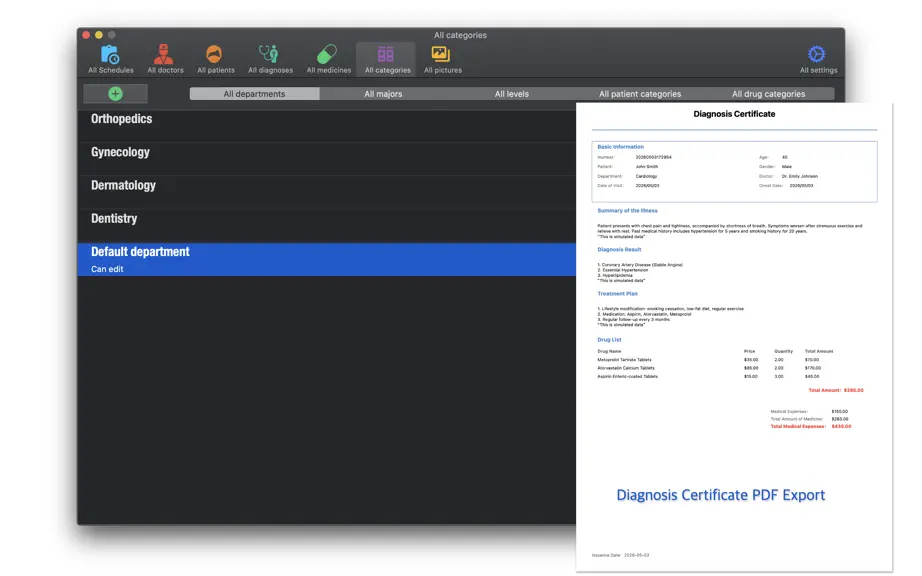Click Diagnosis Certificate PDF Export caption

coord(720,495)
